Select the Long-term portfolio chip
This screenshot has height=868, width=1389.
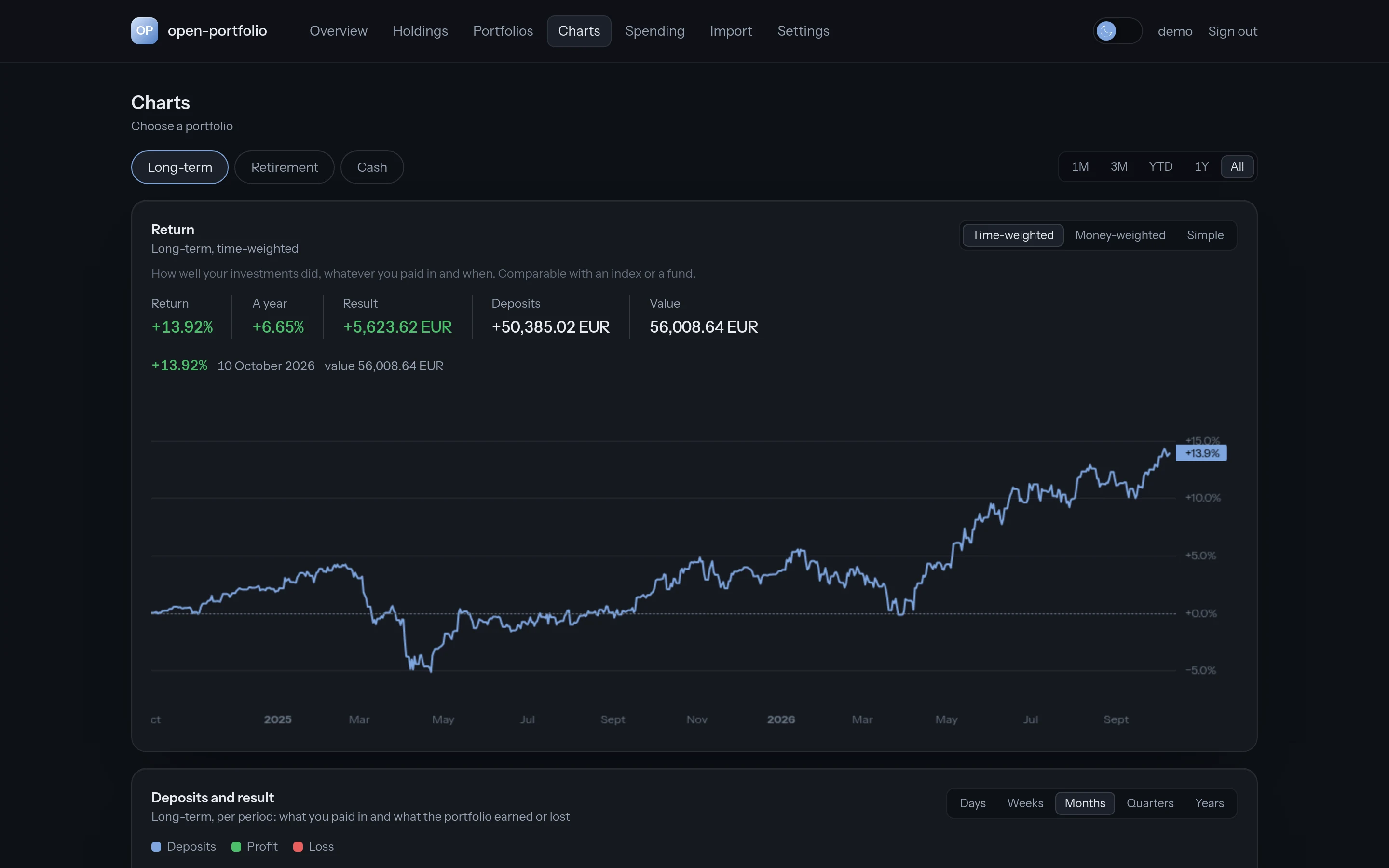179,167
